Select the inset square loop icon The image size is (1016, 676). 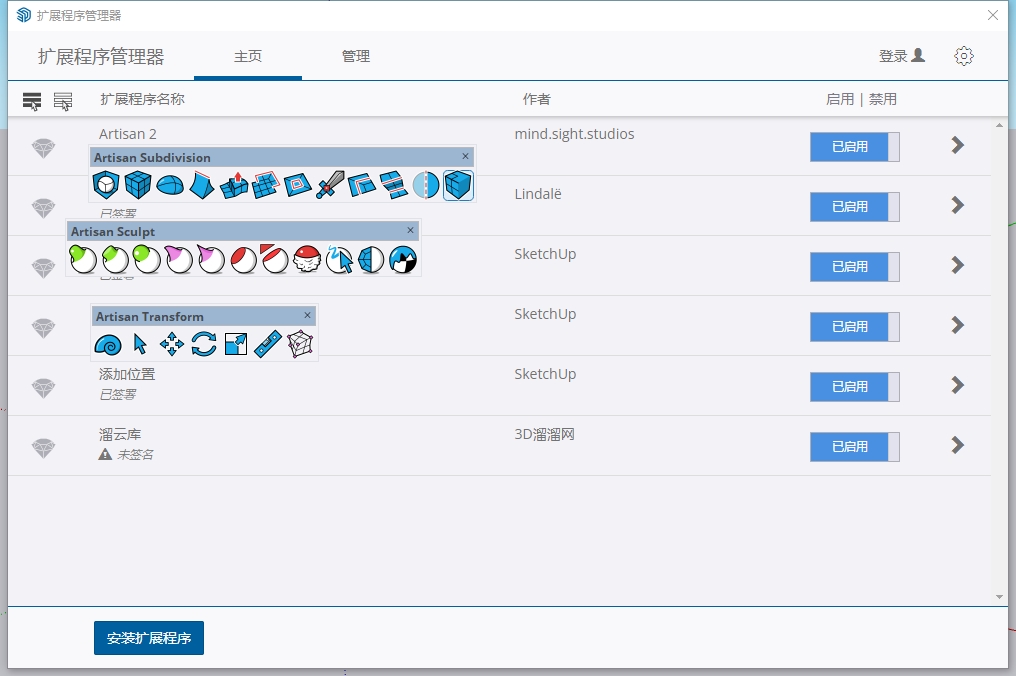(x=297, y=185)
